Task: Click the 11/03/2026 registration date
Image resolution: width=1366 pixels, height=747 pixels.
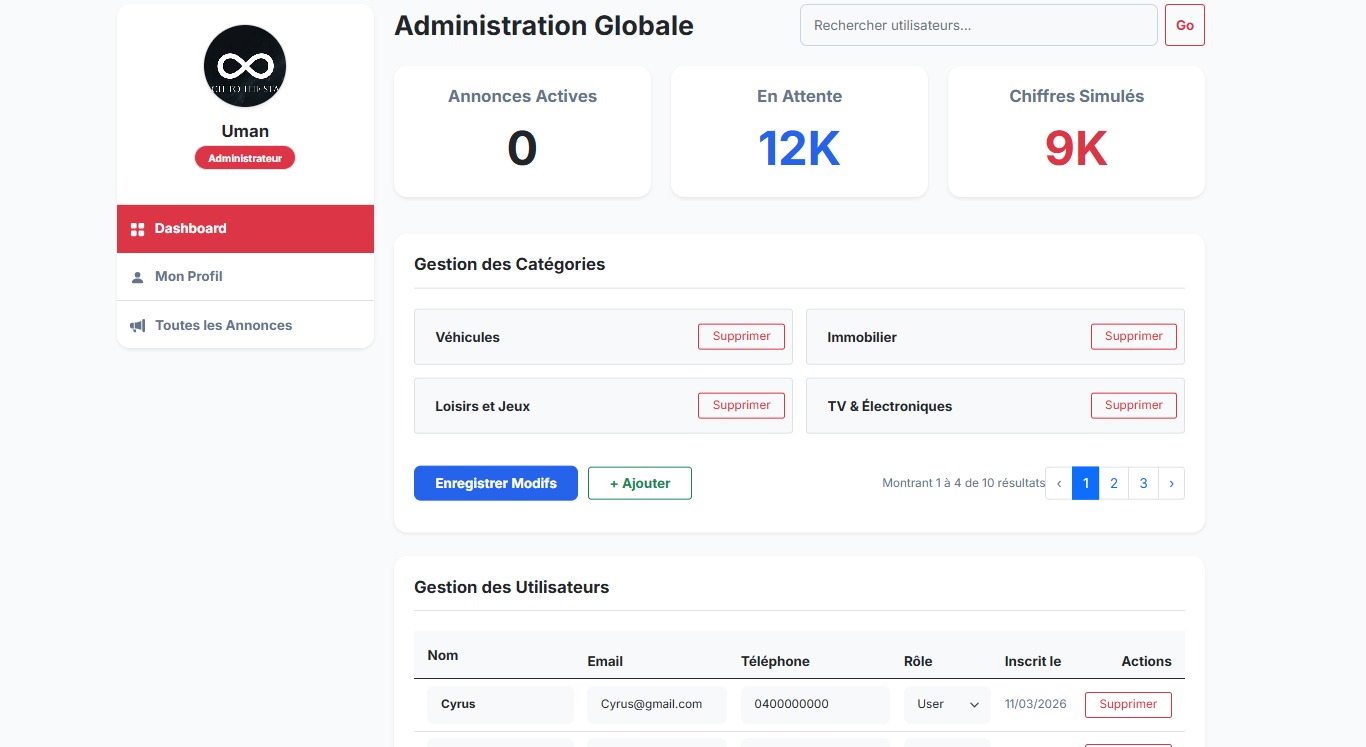Action: coord(1036,704)
